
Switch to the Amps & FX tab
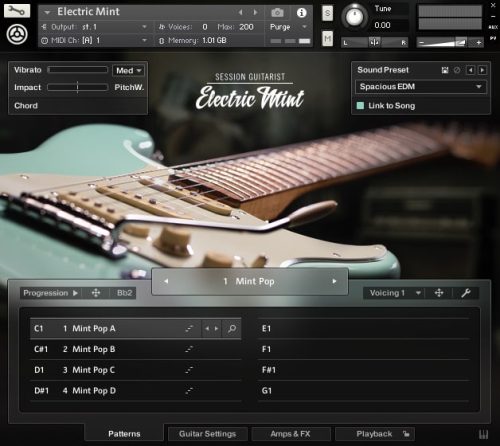point(290,434)
